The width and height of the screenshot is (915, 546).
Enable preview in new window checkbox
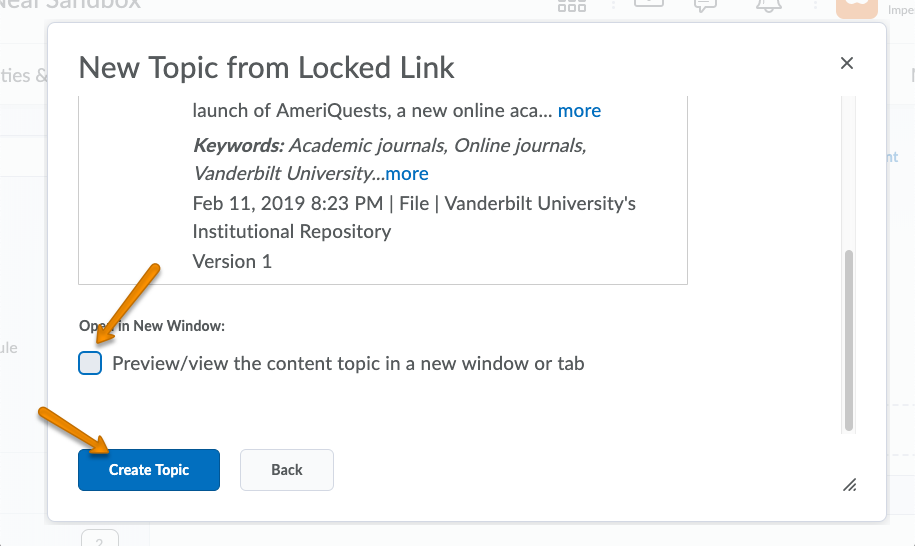coord(90,363)
